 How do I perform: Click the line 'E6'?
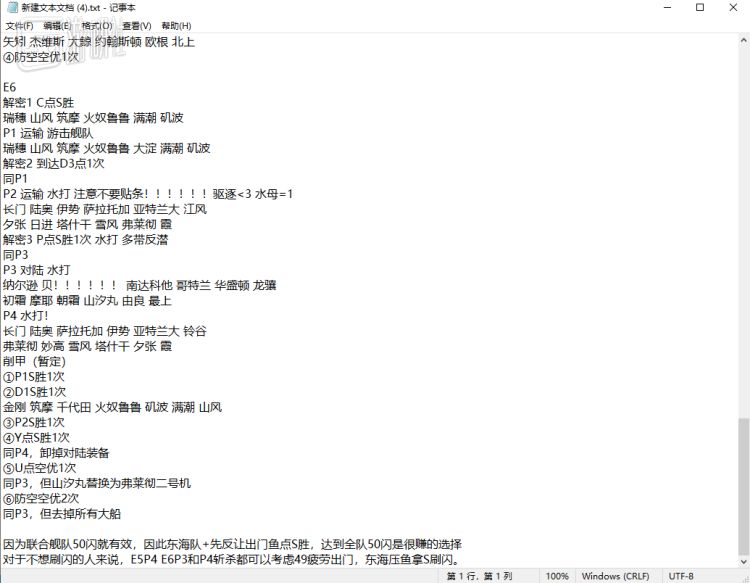pos(10,87)
